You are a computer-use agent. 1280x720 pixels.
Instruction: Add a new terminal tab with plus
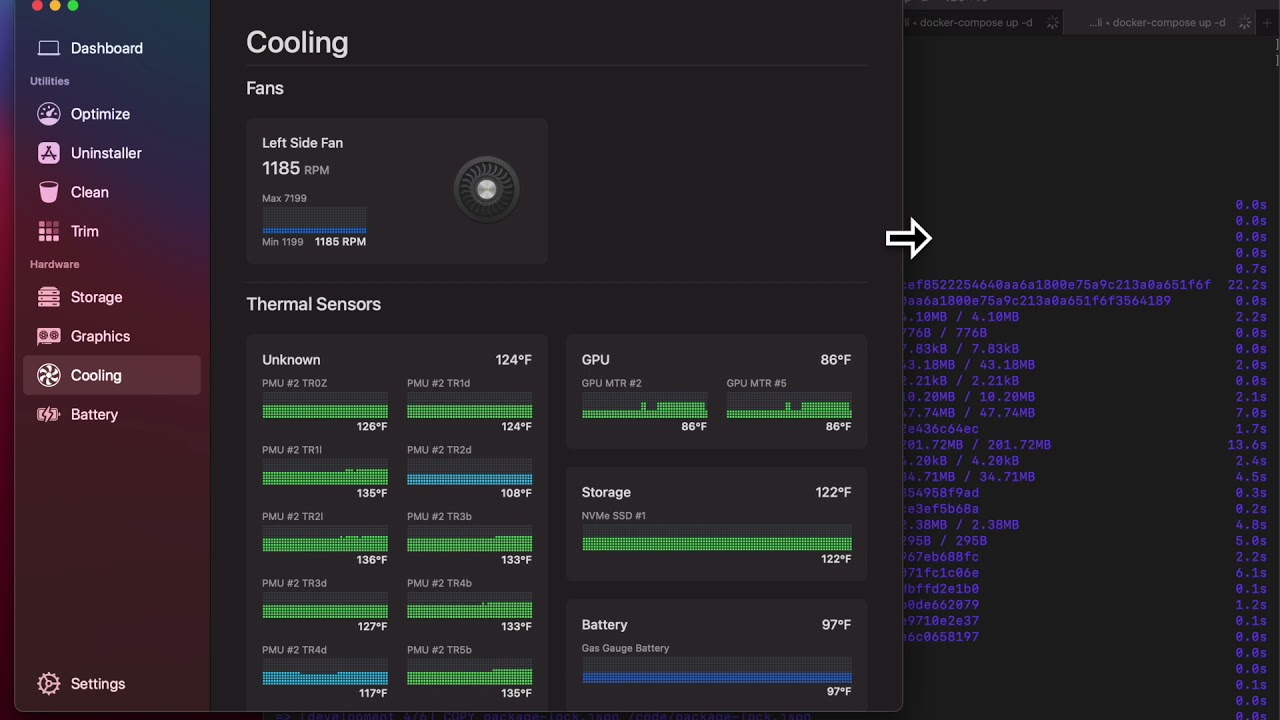coord(1267,22)
